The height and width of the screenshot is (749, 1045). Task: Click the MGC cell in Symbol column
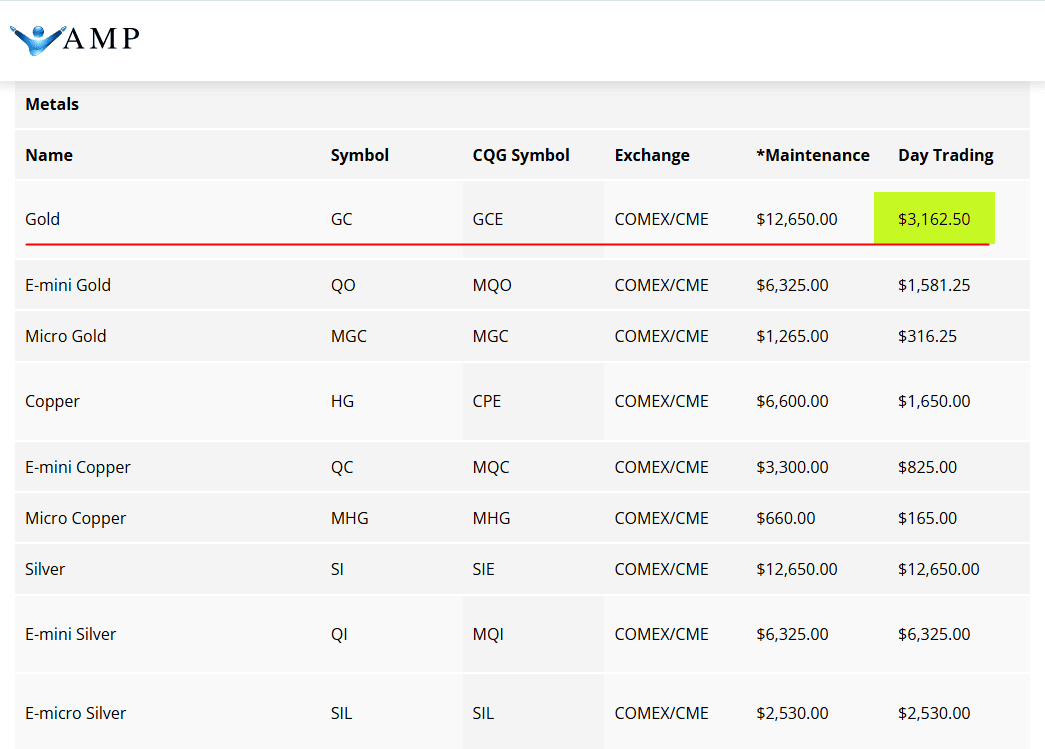[x=349, y=336]
